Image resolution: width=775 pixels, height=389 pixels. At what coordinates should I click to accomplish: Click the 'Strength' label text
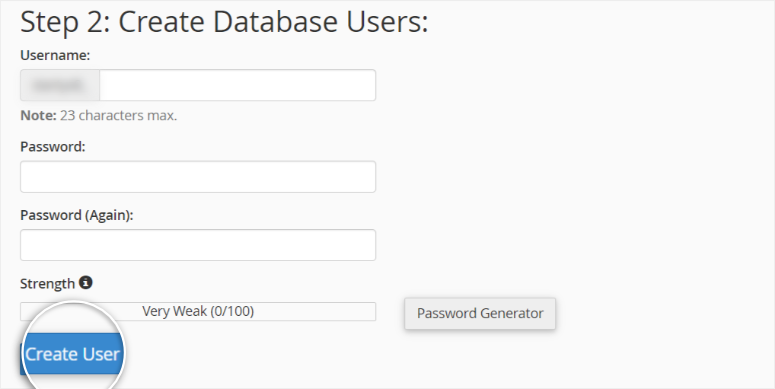tap(47, 284)
